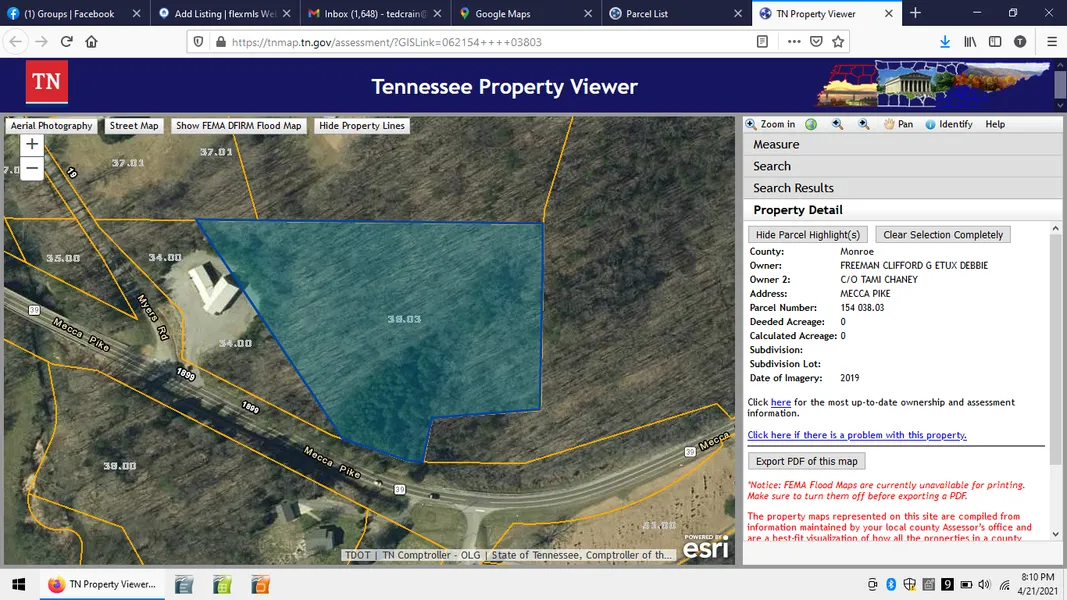Select the Identify info tool
Viewport: 1067px width, 600px height.
[x=948, y=124]
